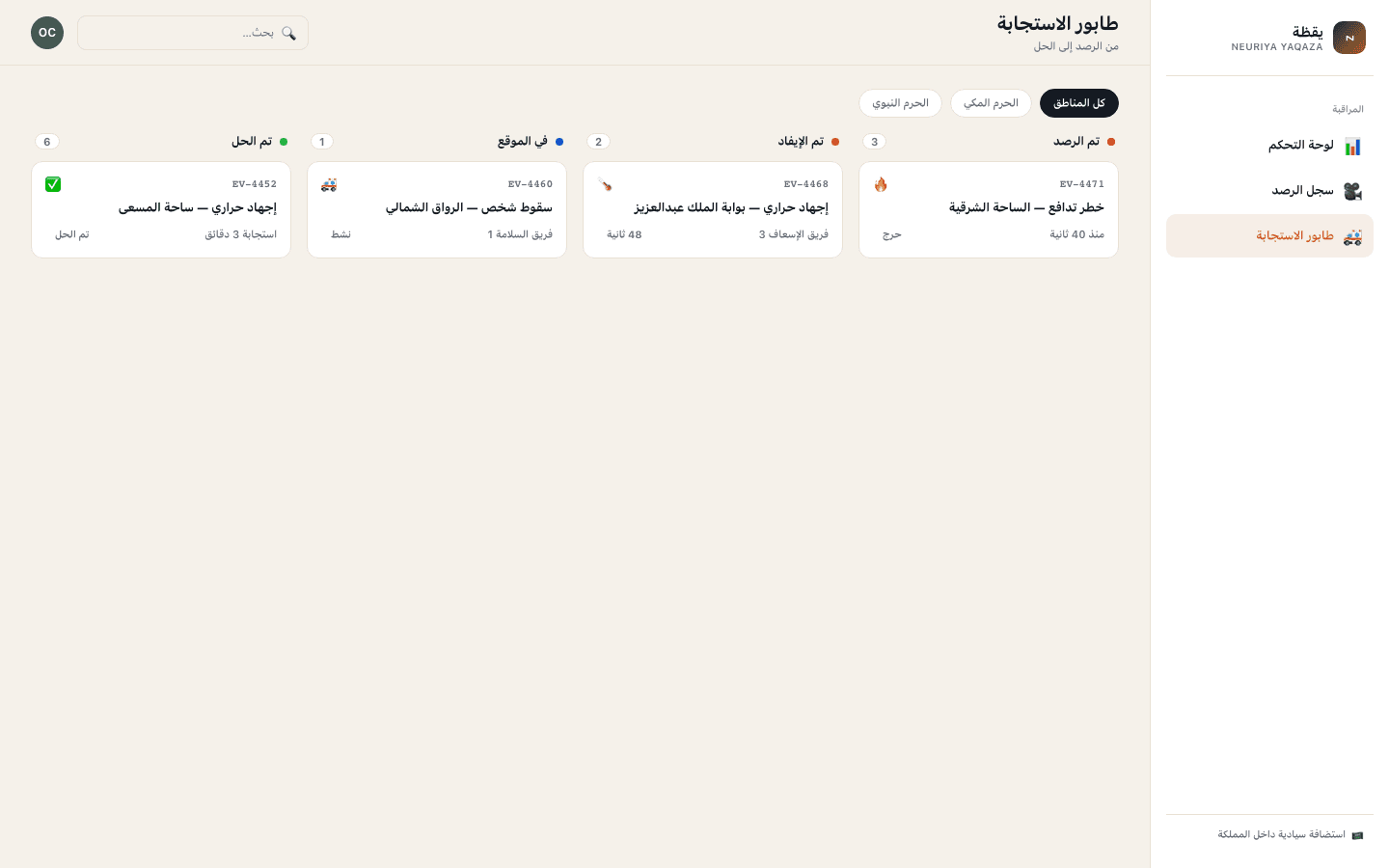Click the ambulance icon on card EV-4460
The width and height of the screenshot is (1389, 868).
(329, 184)
